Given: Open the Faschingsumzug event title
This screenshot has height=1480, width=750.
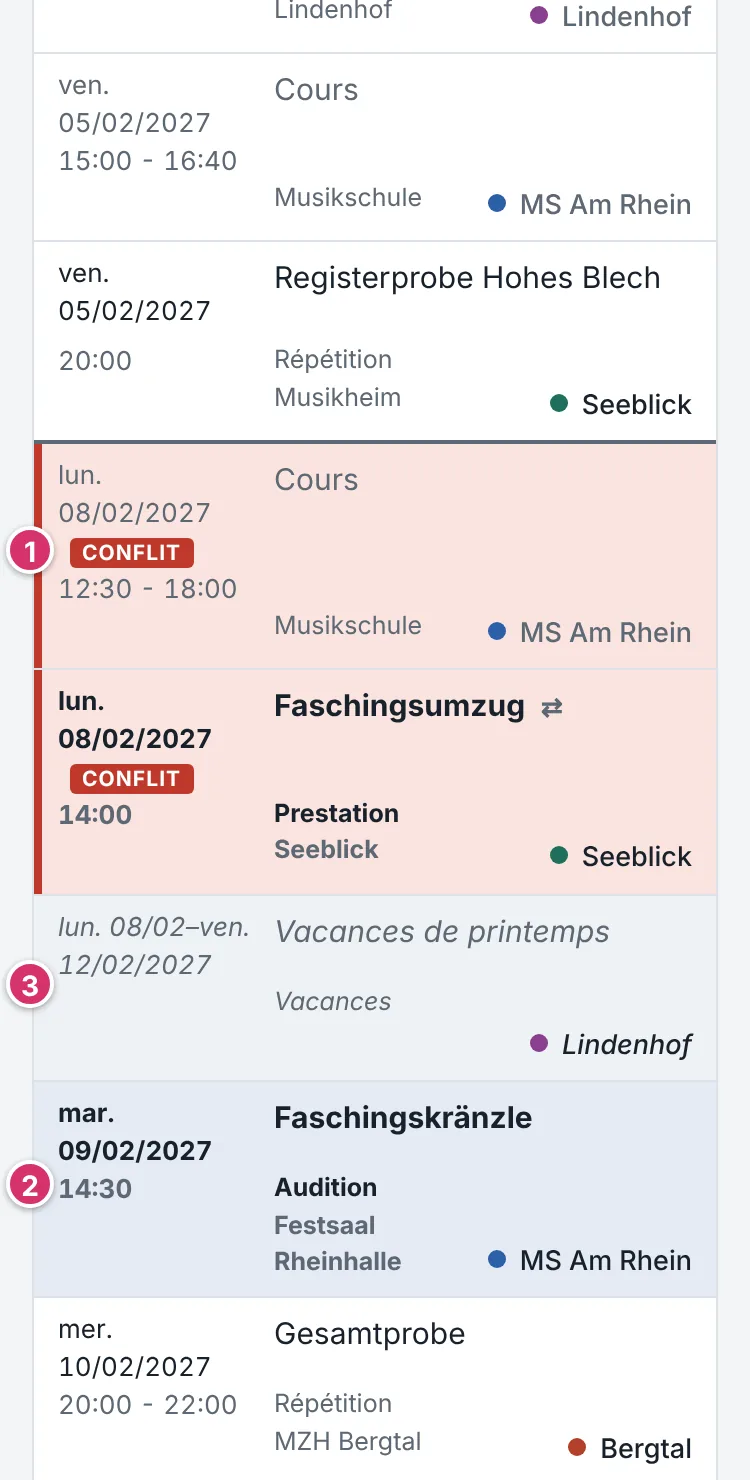Looking at the screenshot, I should [399, 707].
